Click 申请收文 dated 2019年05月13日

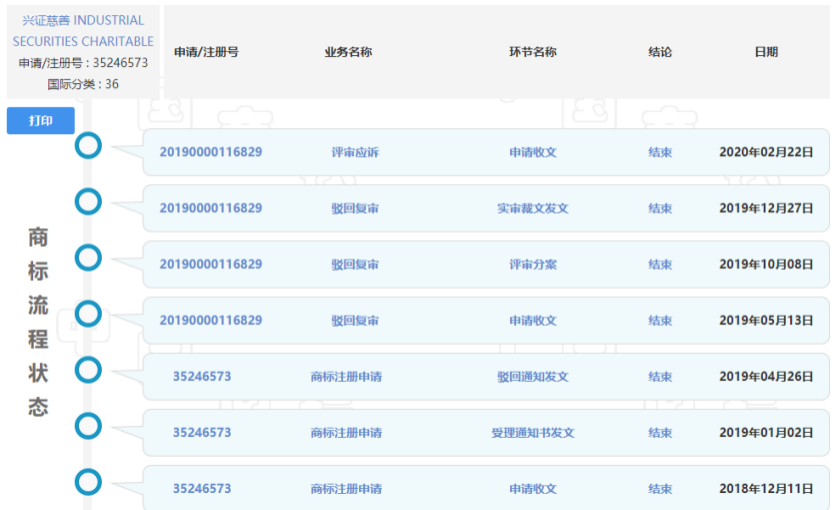click(533, 321)
